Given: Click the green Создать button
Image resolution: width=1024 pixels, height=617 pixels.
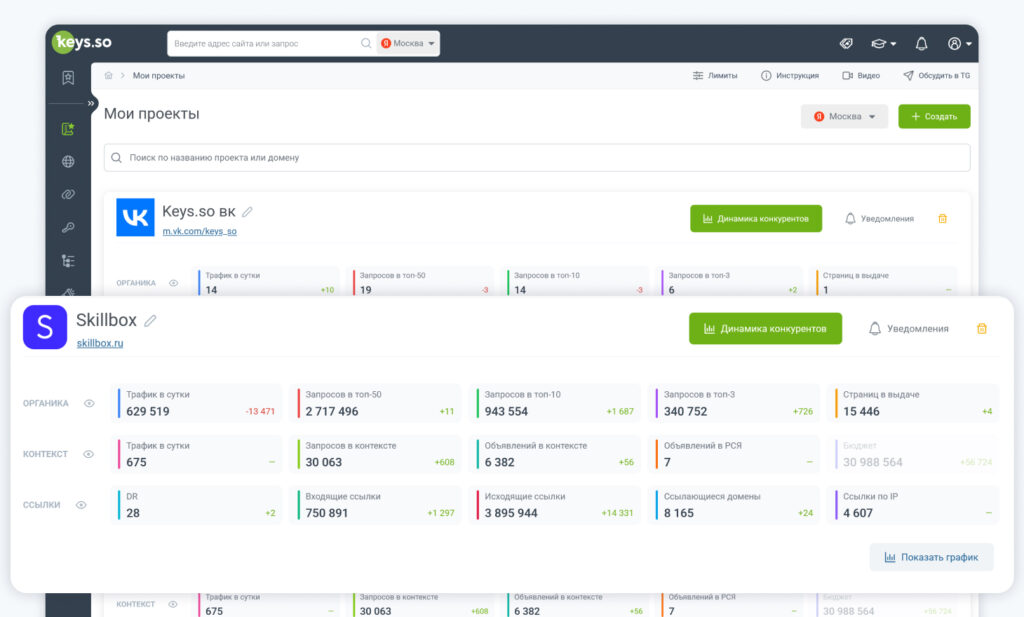Looking at the screenshot, I should (x=934, y=116).
